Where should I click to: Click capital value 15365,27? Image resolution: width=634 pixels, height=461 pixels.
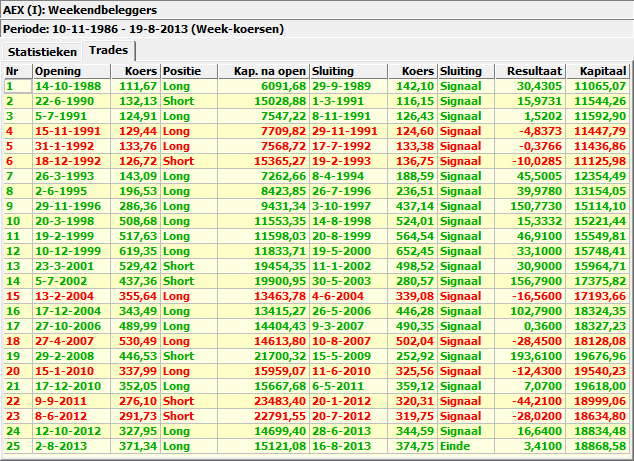[x=280, y=161]
